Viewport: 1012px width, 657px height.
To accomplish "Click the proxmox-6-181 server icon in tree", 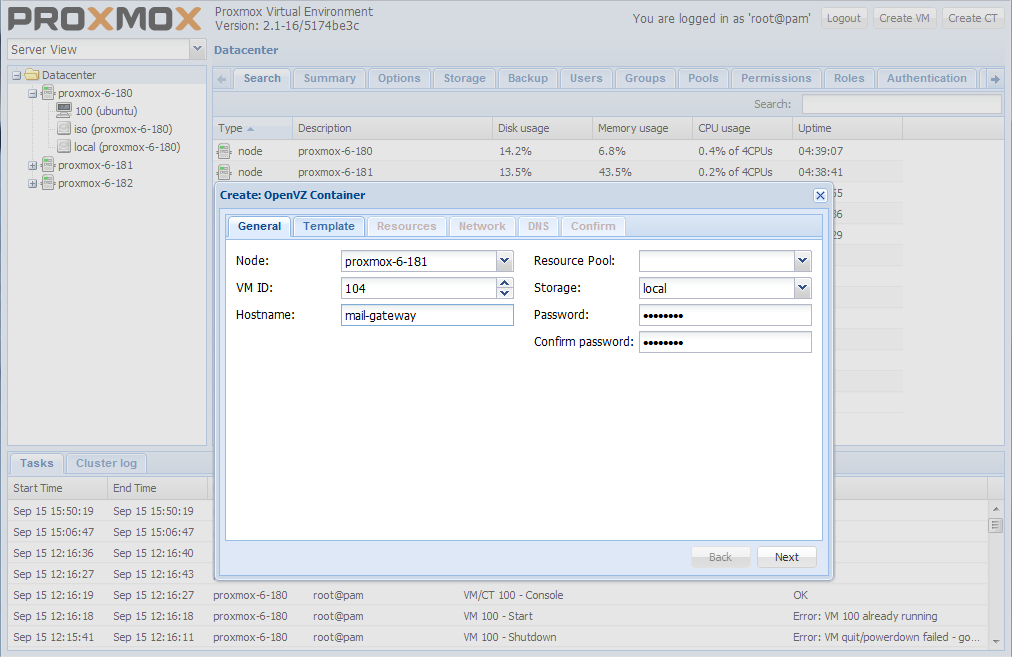I will (x=48, y=165).
